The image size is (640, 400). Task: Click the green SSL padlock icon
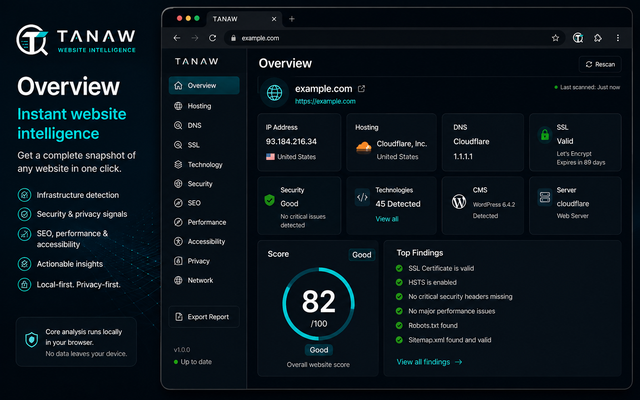click(x=544, y=134)
